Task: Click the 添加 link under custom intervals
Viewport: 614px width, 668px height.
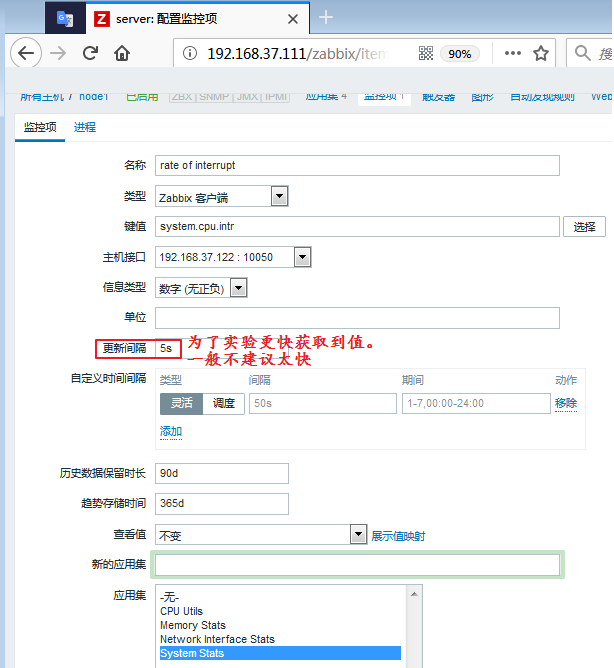Action: tap(171, 431)
